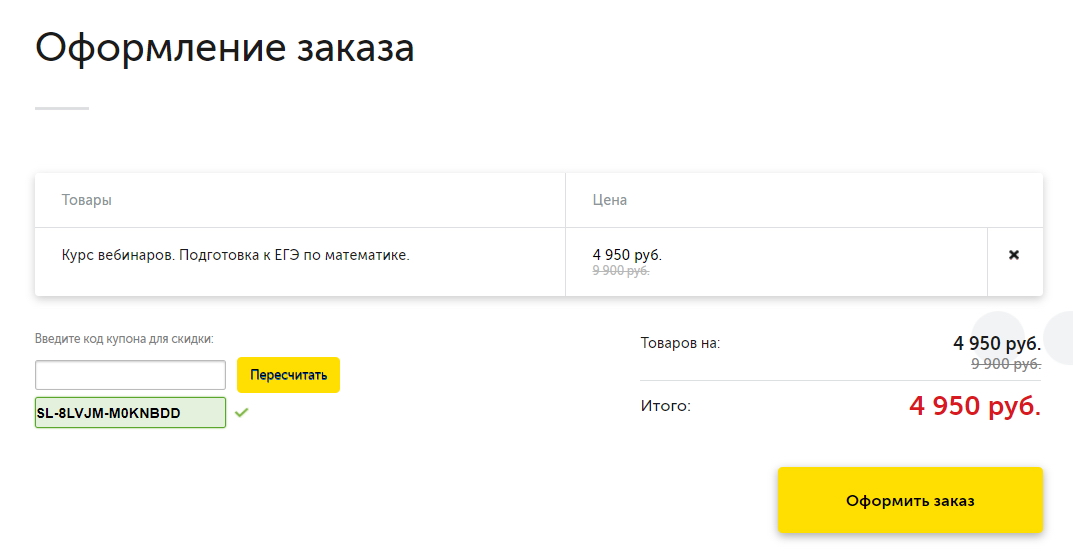Submit order with Оформить заказ button
Viewport: 1073px width, 556px height.
910,500
